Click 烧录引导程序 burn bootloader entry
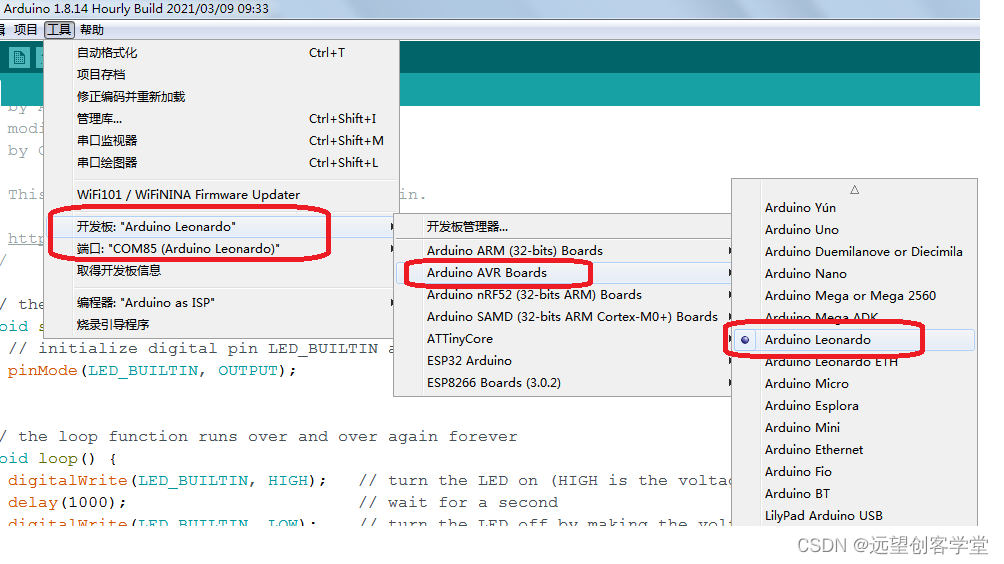This screenshot has height=564, width=1004. [x=222, y=325]
